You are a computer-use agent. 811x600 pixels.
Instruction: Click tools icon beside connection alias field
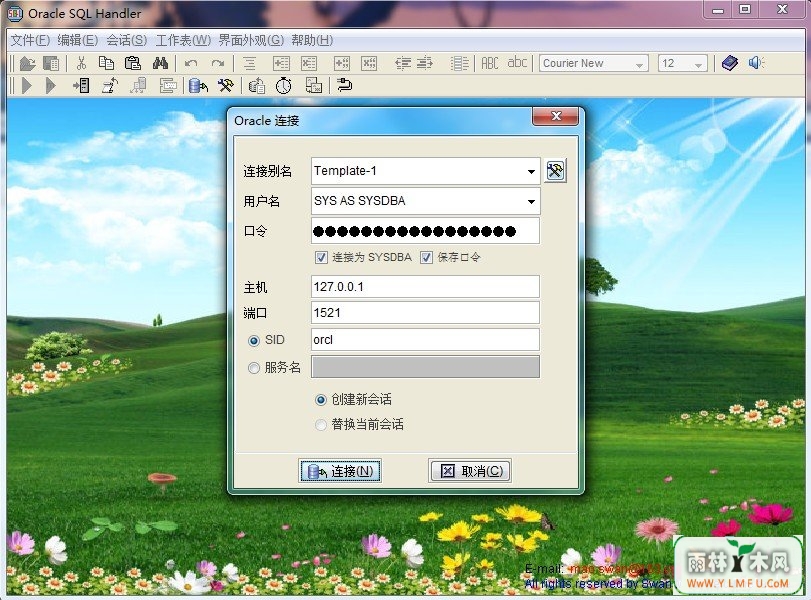tap(555, 171)
